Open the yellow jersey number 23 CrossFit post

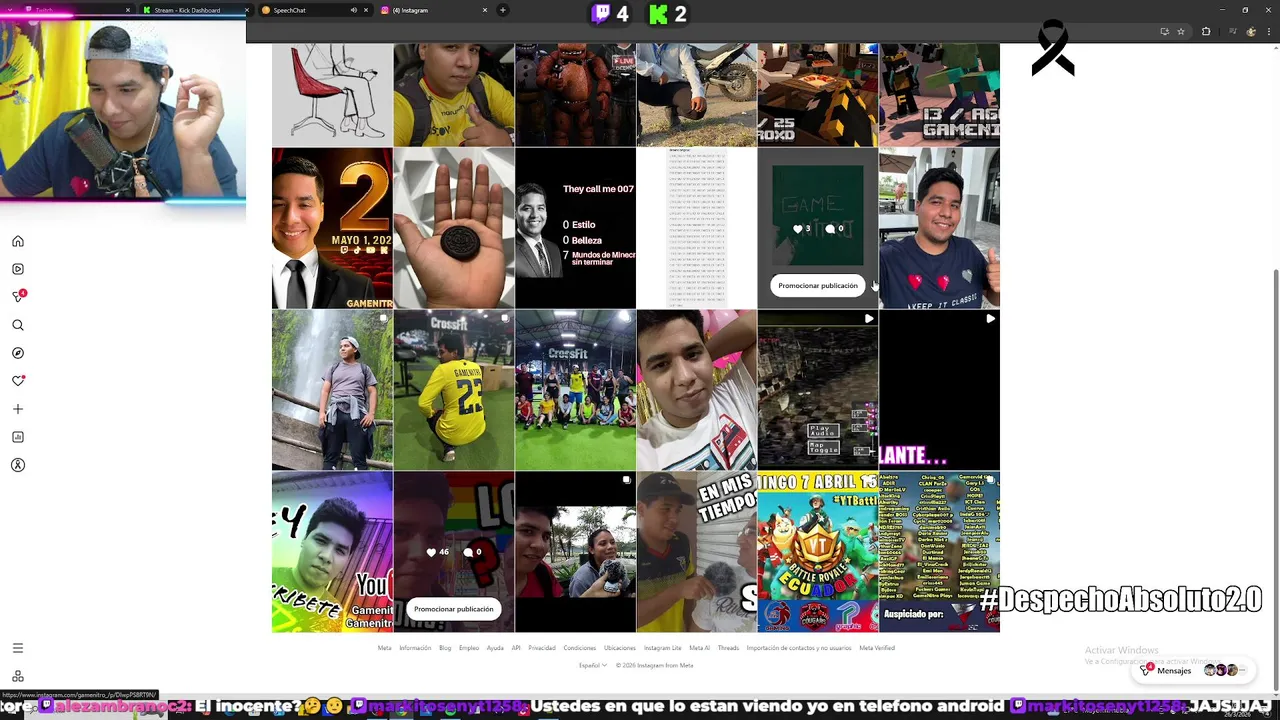pos(454,390)
